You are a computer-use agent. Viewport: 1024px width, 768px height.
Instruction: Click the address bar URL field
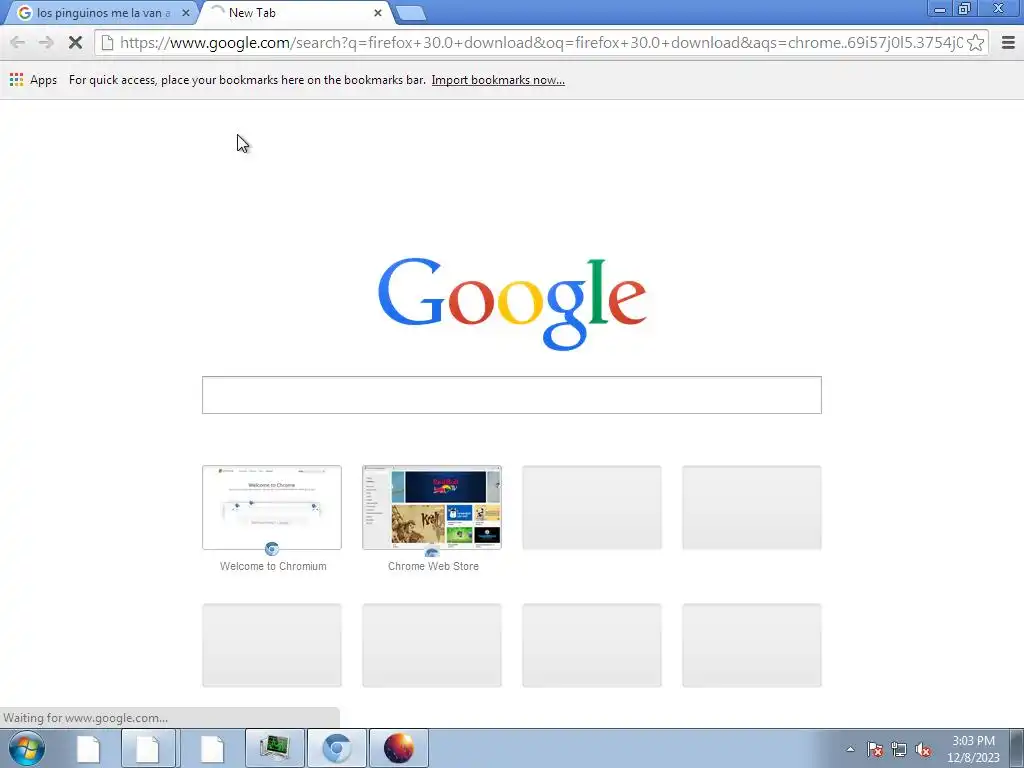pyautogui.click(x=541, y=43)
